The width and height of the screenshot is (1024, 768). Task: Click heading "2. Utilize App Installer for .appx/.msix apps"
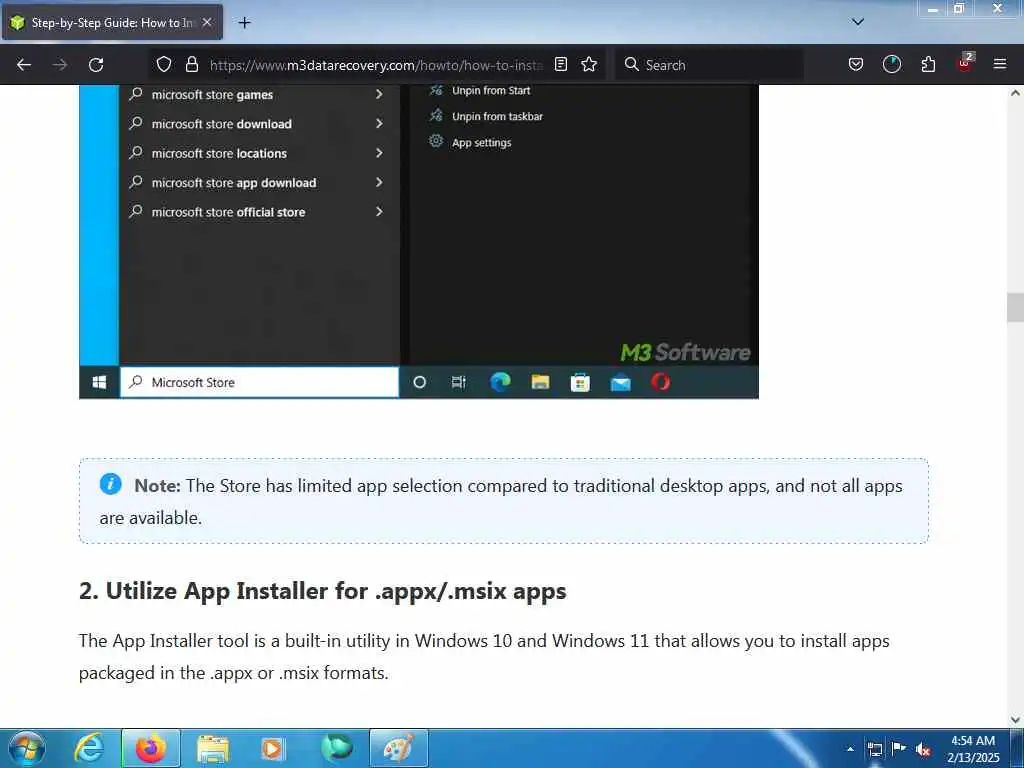[x=323, y=591]
